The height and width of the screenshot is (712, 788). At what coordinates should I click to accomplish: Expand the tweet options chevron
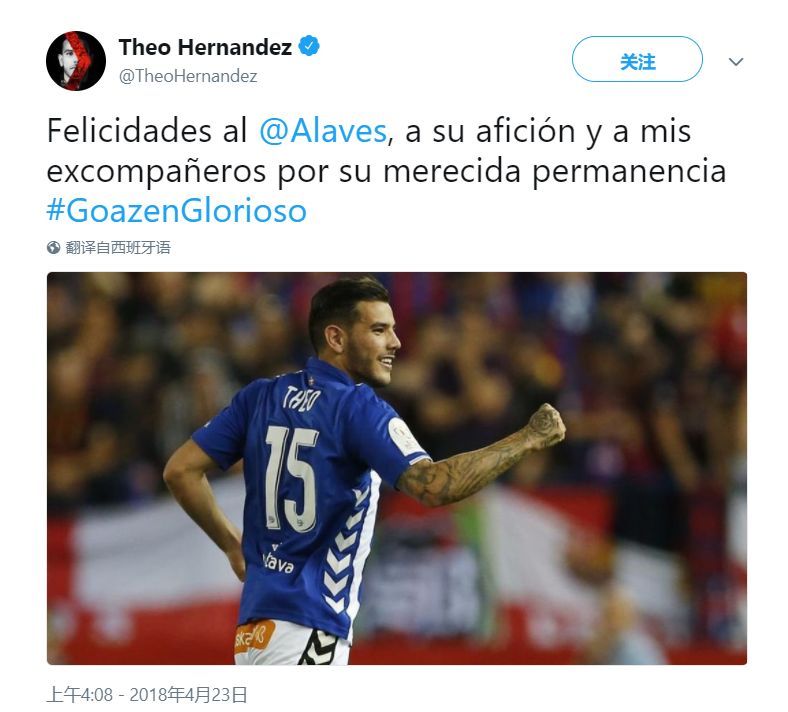[x=736, y=62]
